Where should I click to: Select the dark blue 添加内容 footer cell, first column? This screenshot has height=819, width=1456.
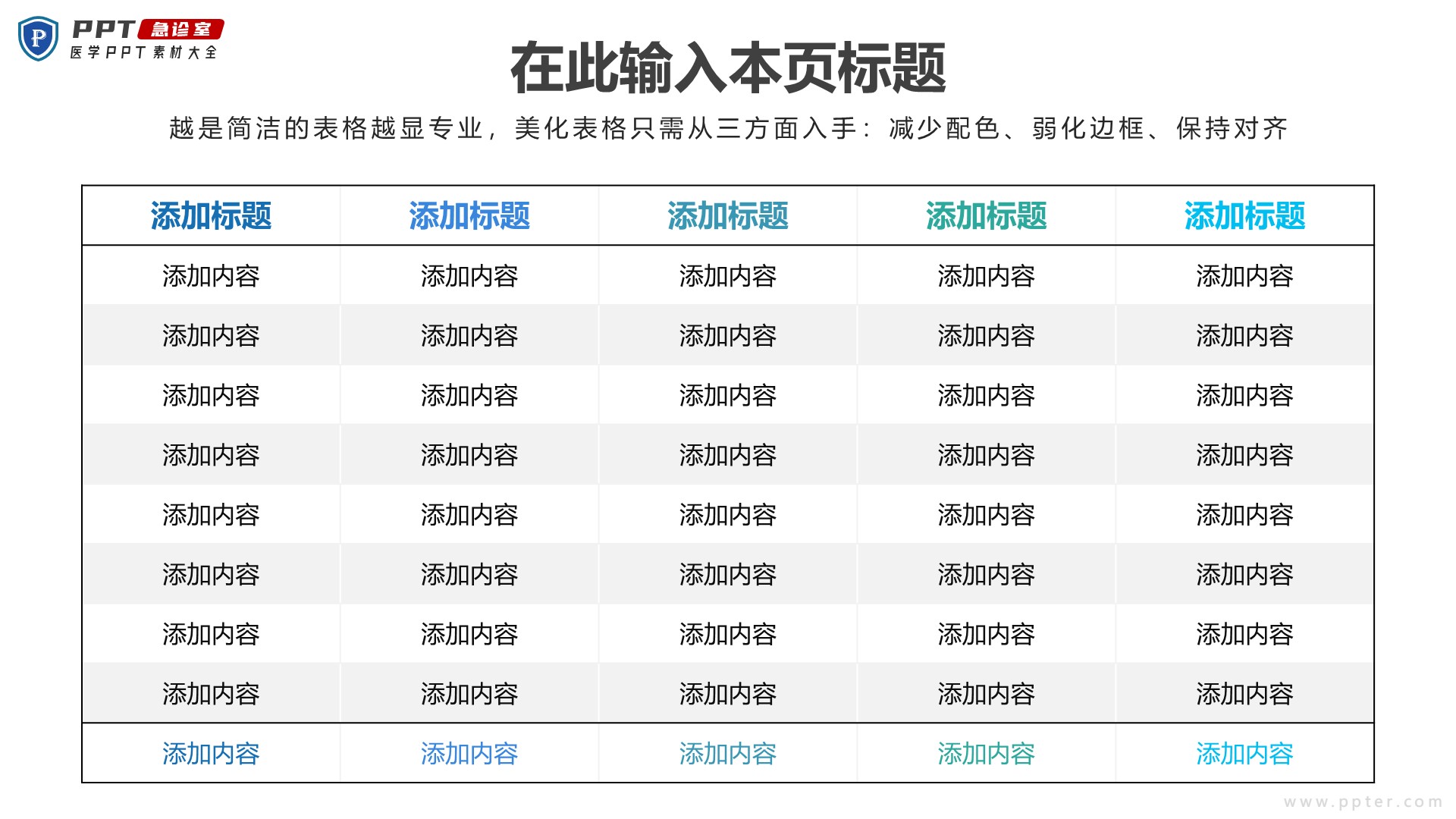coord(211,754)
